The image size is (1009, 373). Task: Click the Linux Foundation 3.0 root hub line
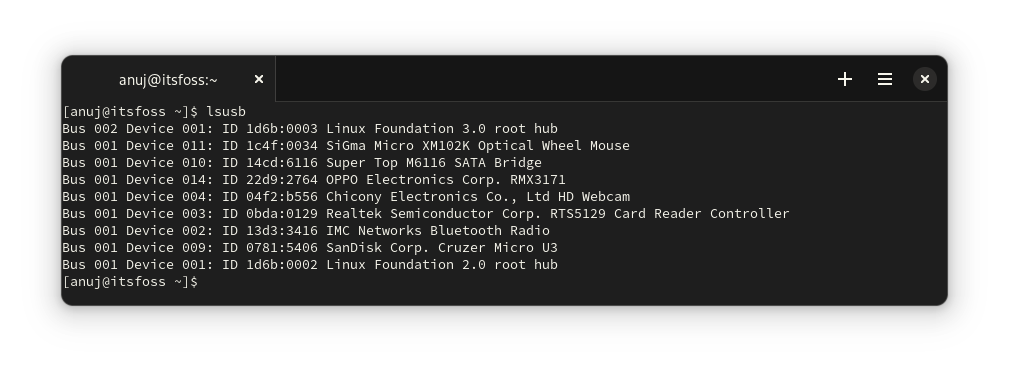click(310, 129)
